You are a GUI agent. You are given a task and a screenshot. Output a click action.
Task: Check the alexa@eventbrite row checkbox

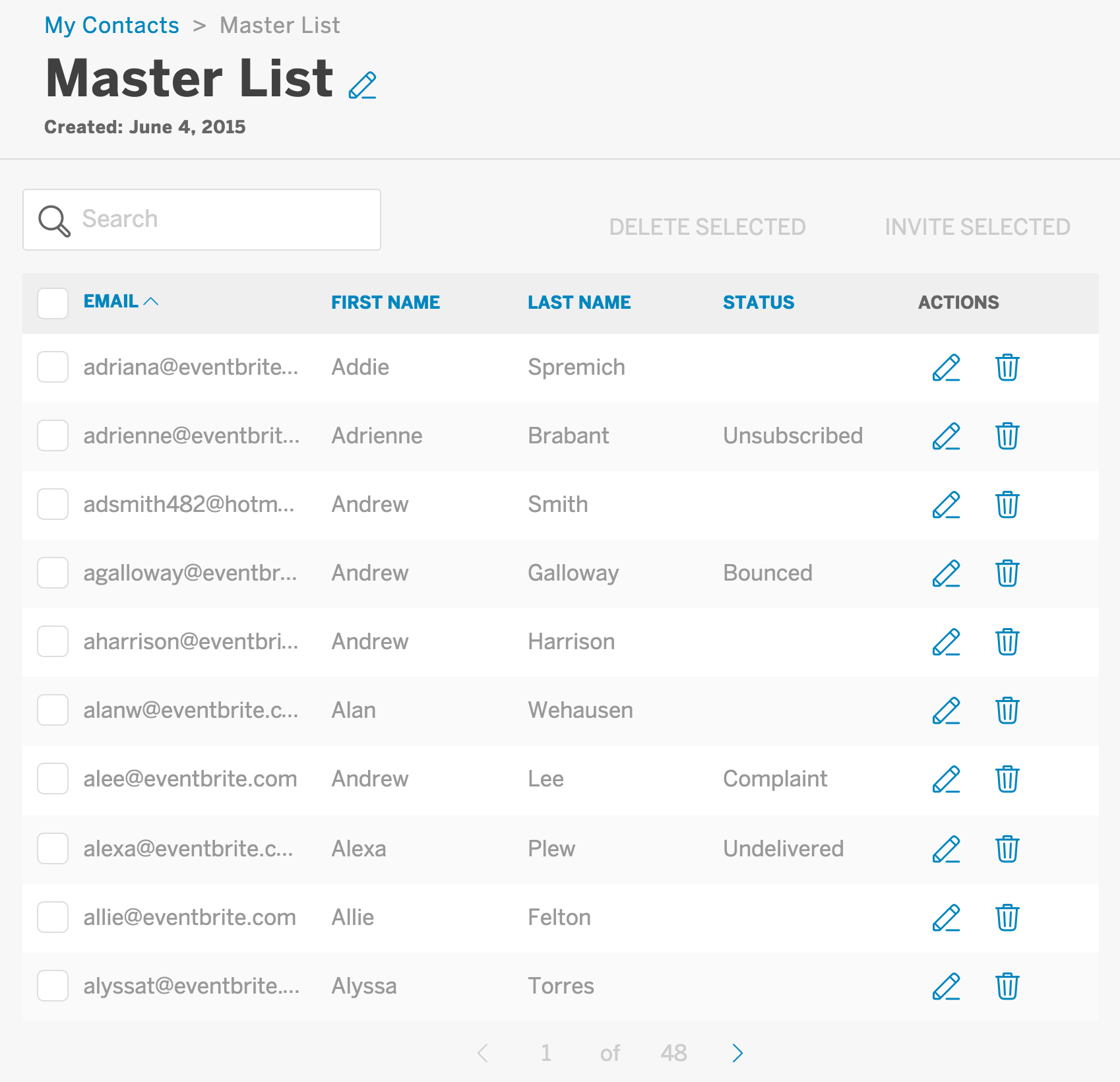(x=53, y=848)
